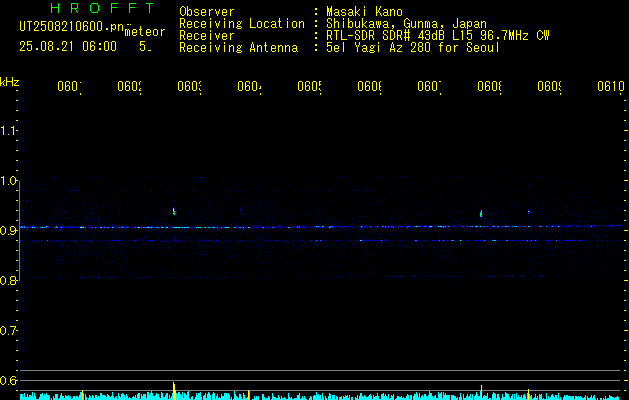Click the 0610 time marker

tap(611, 86)
